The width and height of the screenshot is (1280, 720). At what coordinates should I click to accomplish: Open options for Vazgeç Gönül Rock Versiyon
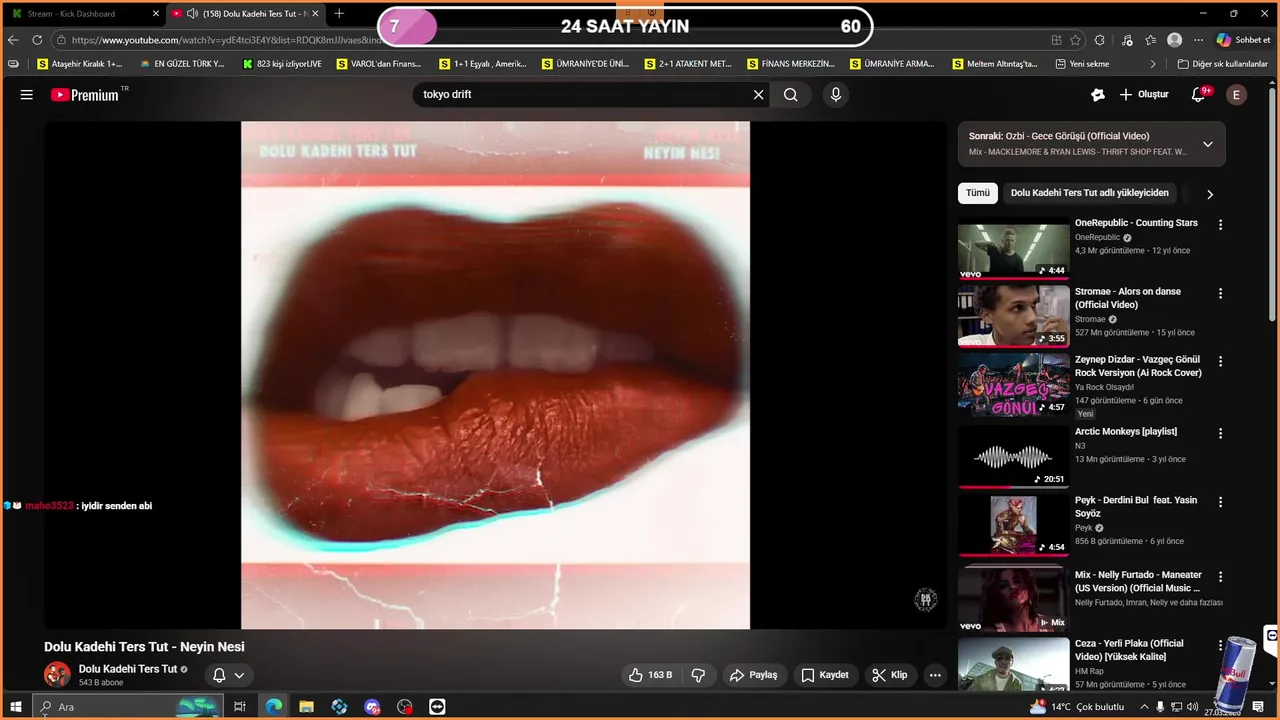[1220, 361]
